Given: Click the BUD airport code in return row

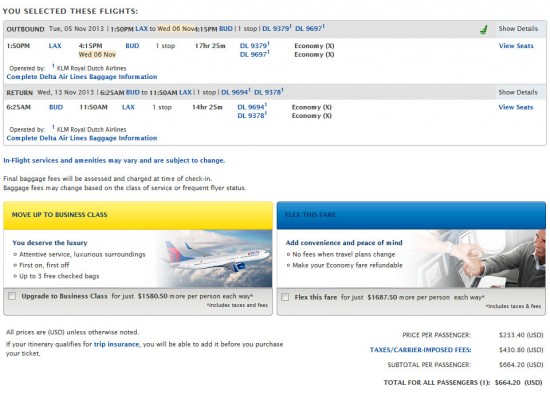Looking at the screenshot, I should [56, 107].
